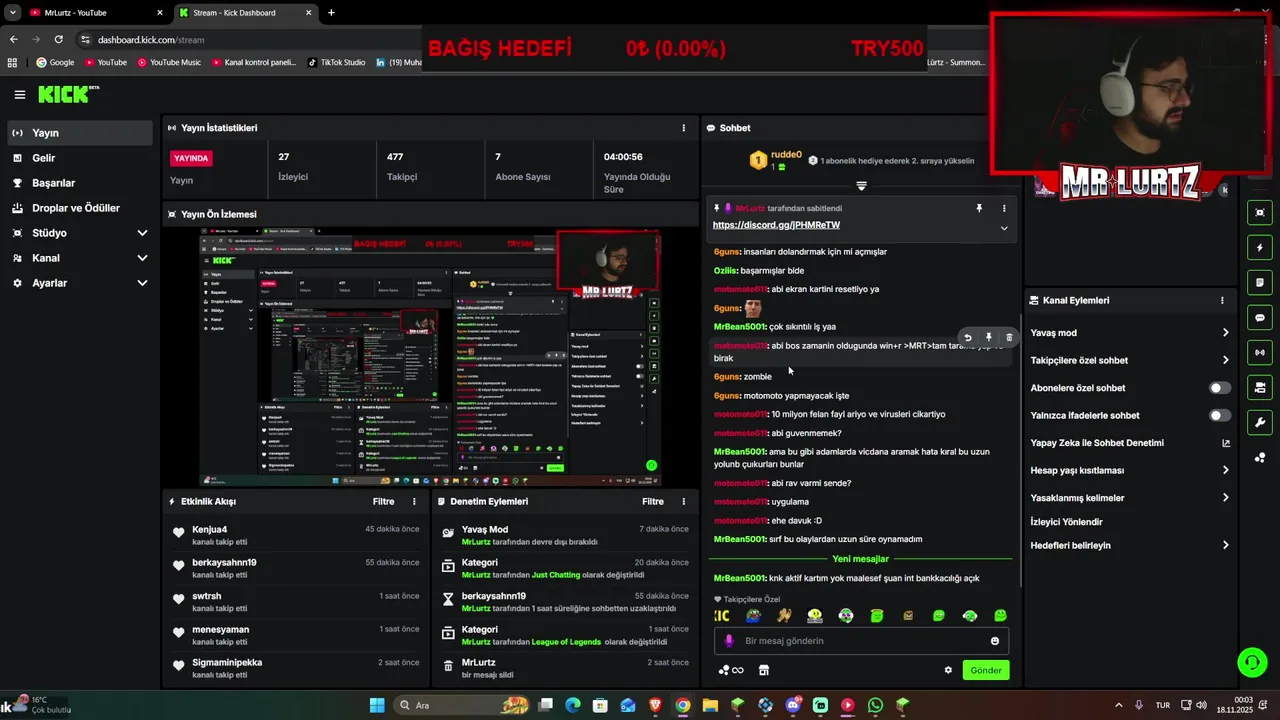Open Yayın İstatistikleri panel options menu

pyautogui.click(x=684, y=128)
